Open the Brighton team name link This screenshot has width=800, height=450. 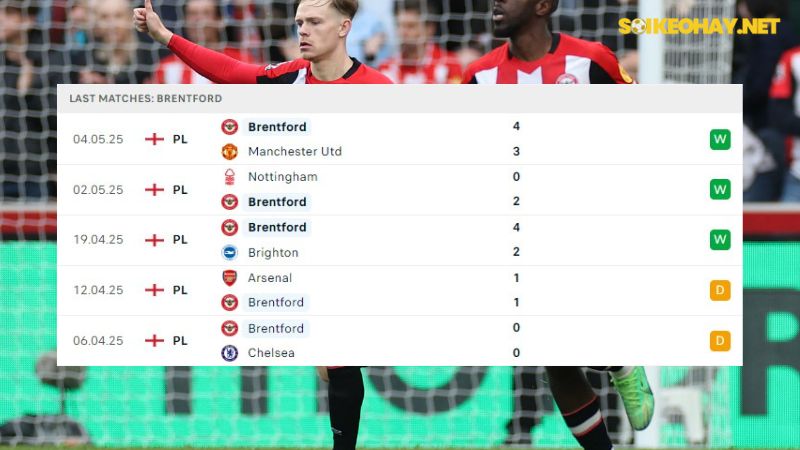[x=273, y=253]
